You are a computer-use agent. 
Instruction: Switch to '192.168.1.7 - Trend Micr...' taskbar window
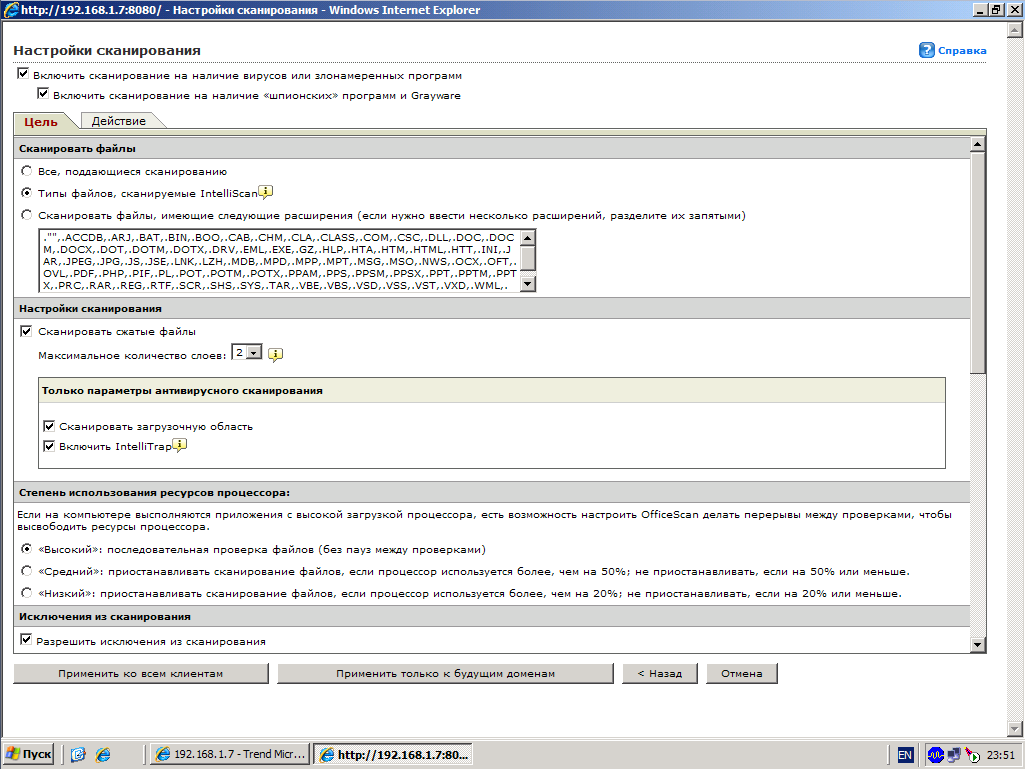pyautogui.click(x=230, y=755)
